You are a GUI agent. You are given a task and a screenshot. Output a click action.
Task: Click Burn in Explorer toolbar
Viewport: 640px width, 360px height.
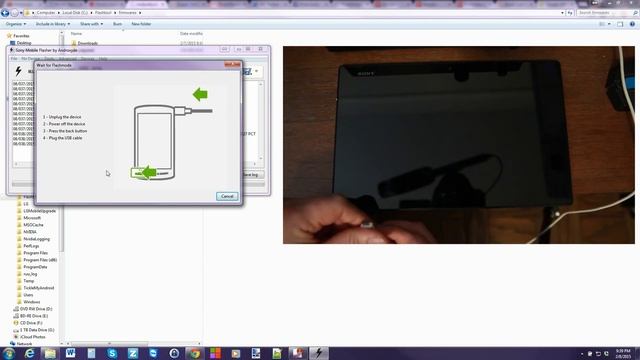click(x=118, y=24)
